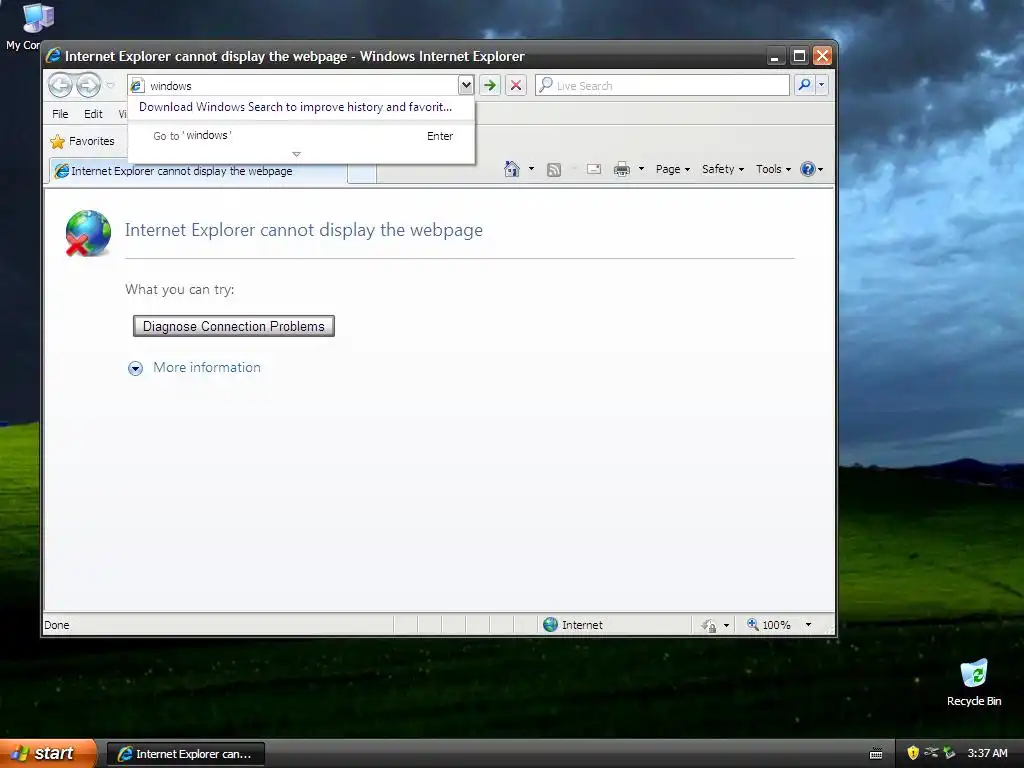This screenshot has height=768, width=1024.
Task: Minimize the Internet Explorer window
Action: 775,56
